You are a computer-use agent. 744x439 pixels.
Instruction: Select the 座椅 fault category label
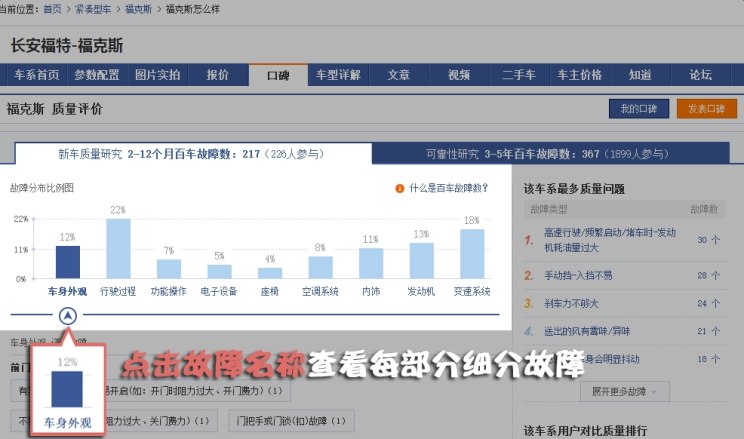tap(270, 291)
